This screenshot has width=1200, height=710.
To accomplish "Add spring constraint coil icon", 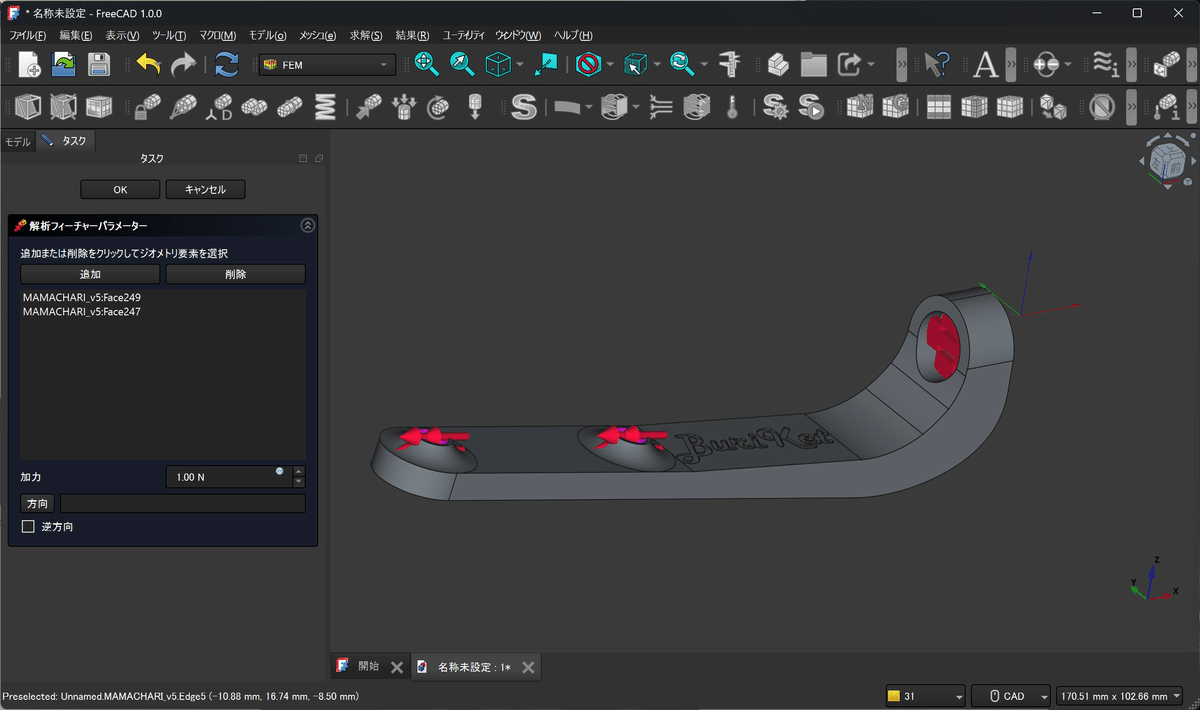I will [324, 106].
